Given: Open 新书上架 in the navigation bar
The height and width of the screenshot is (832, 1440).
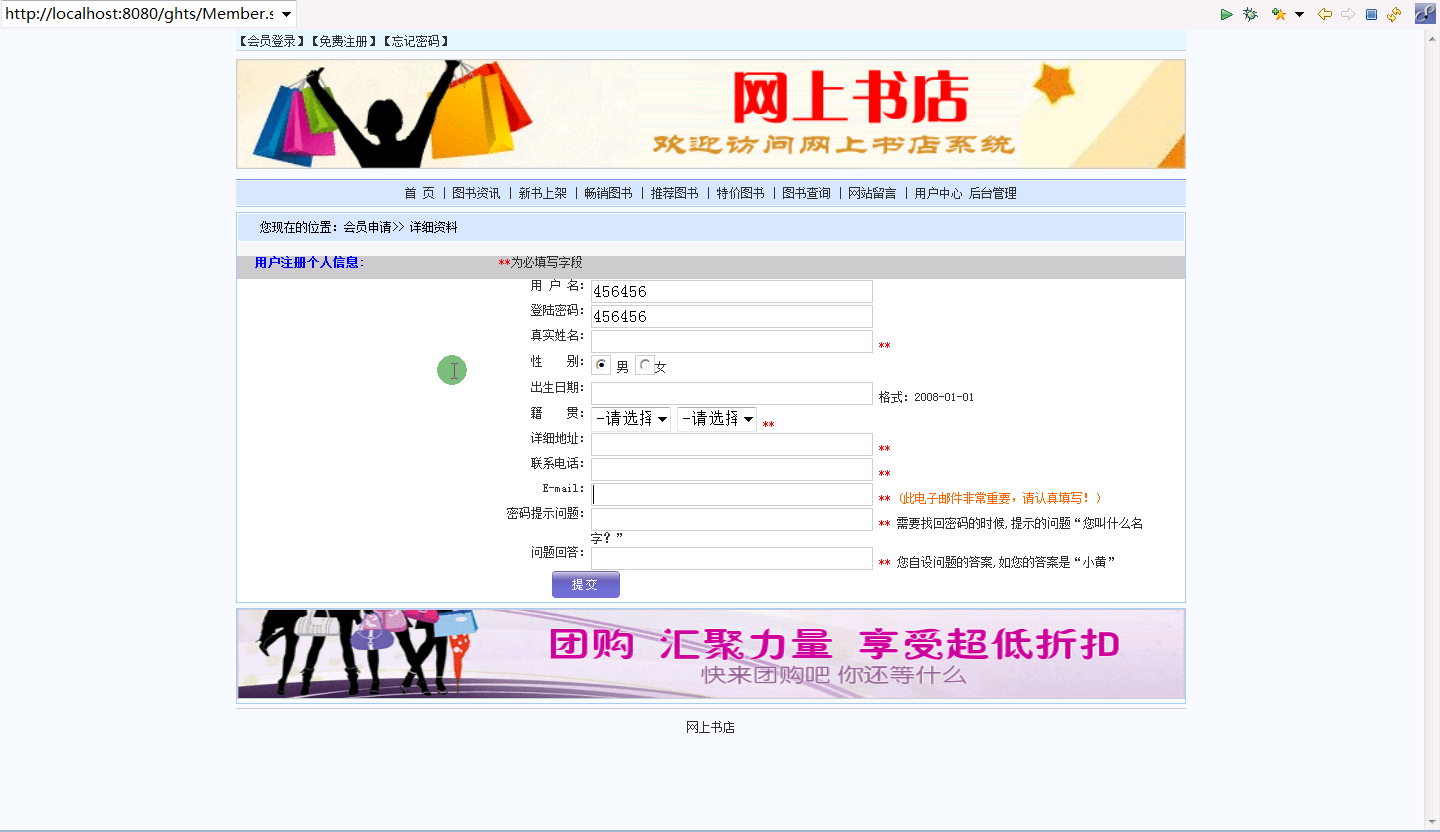Looking at the screenshot, I should pyautogui.click(x=542, y=193).
